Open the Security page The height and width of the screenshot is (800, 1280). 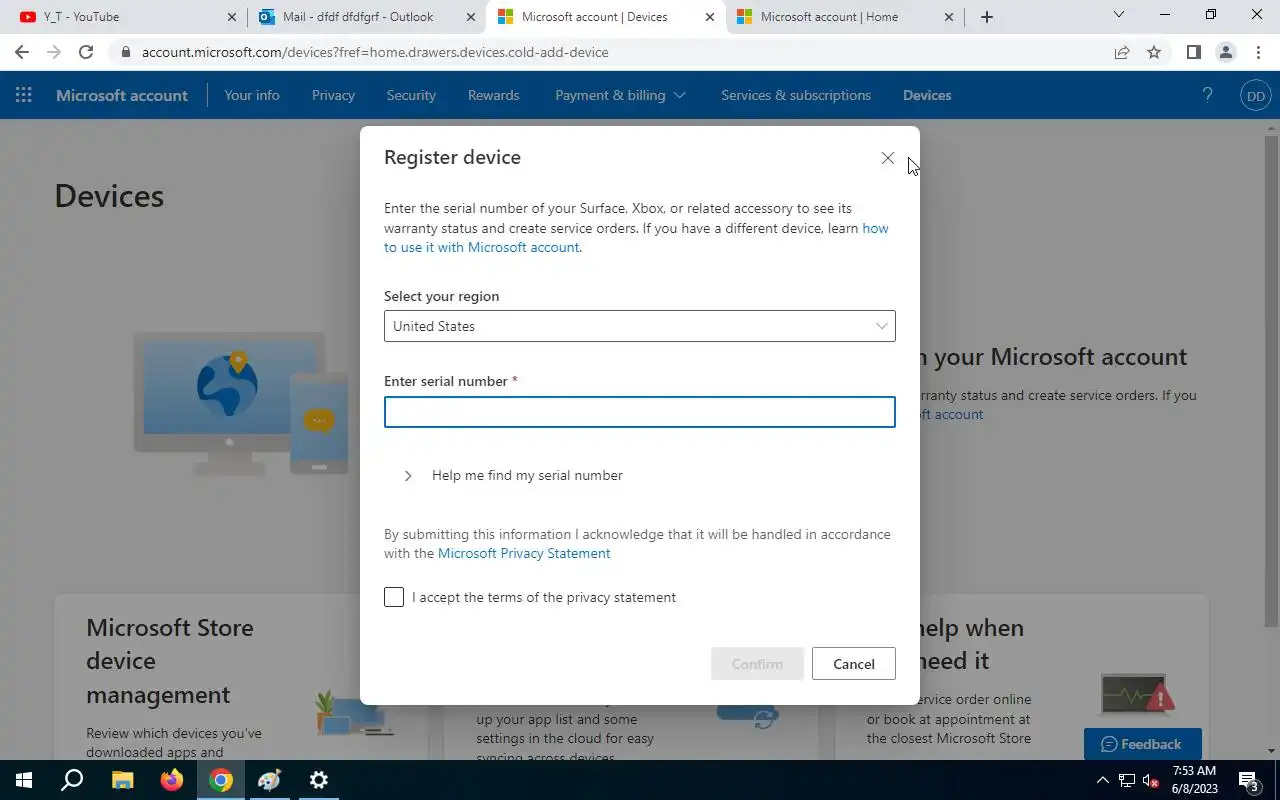(x=411, y=95)
